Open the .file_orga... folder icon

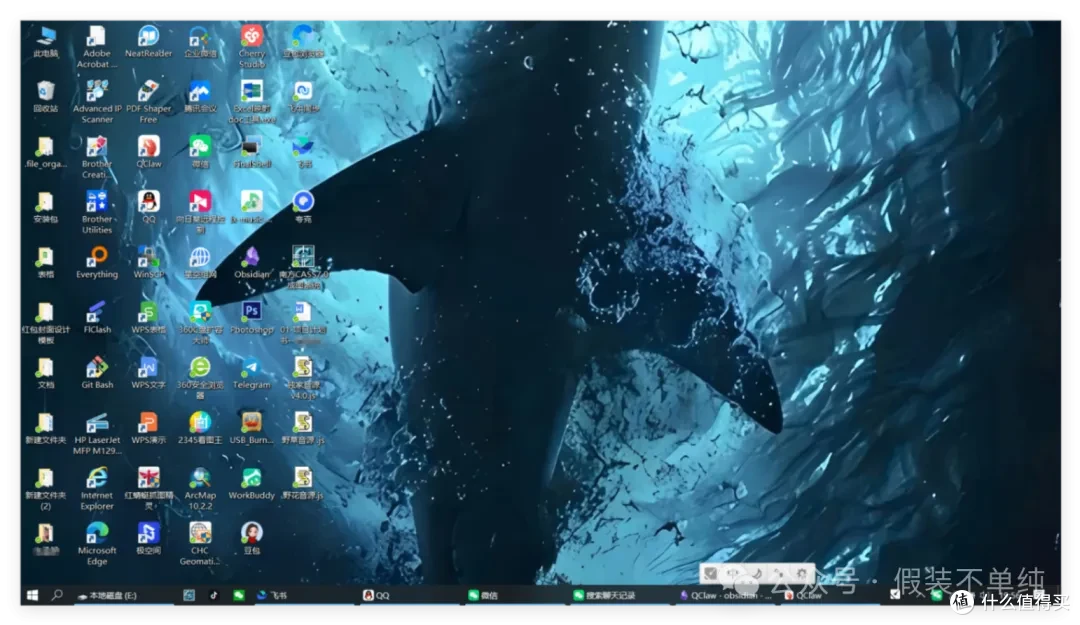(45, 152)
